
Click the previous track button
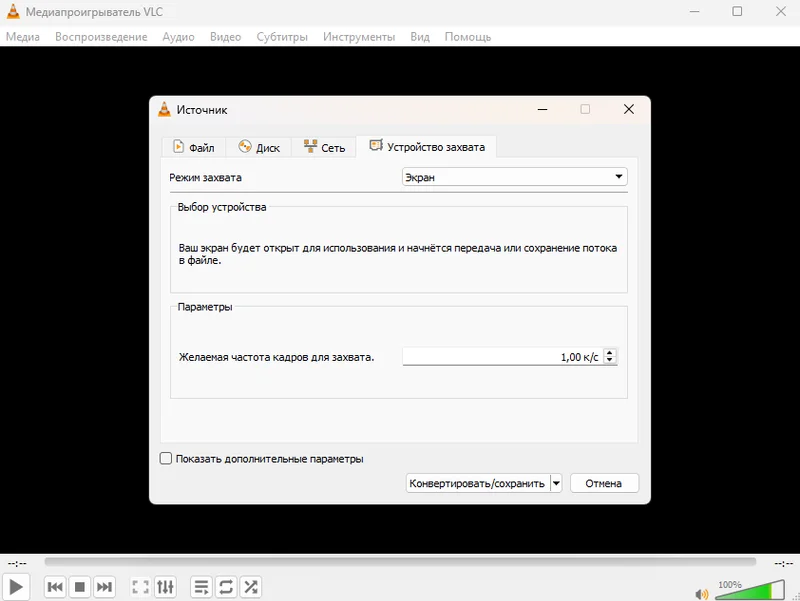55,587
